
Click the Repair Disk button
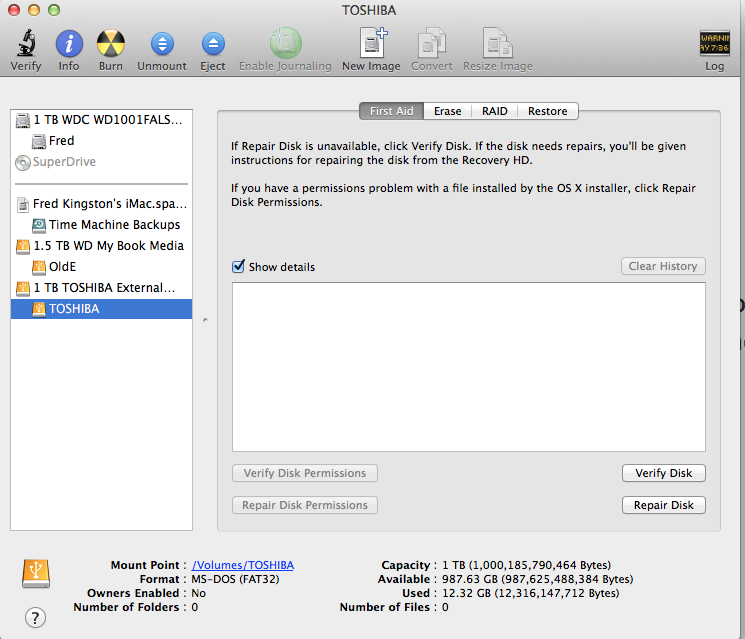click(663, 505)
